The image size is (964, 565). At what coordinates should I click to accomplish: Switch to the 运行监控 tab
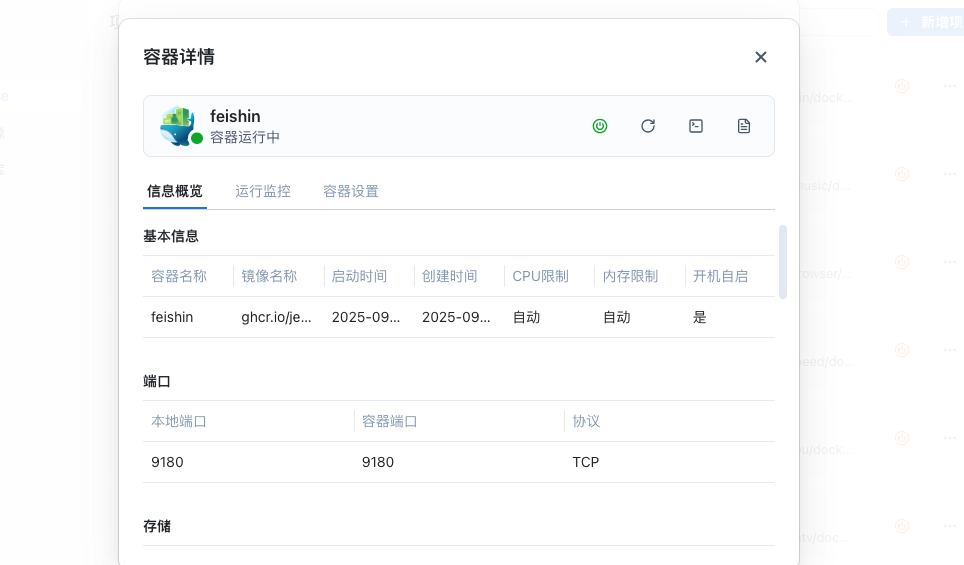click(263, 191)
